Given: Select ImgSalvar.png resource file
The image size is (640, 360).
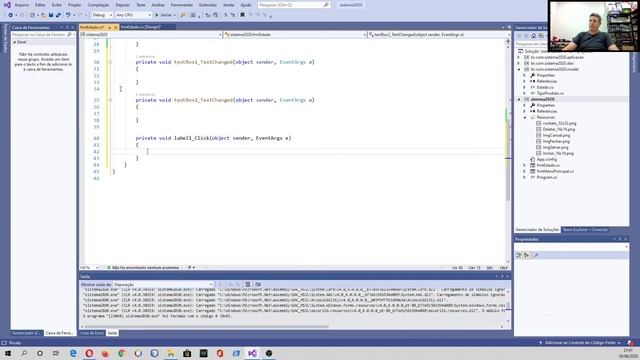Looking at the screenshot, I should tap(556, 147).
